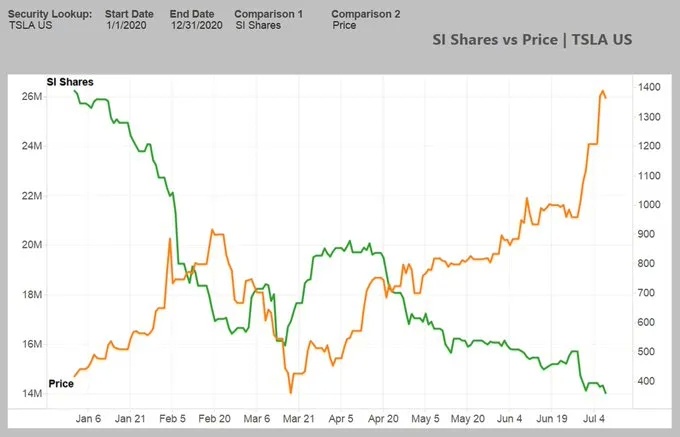
Task: Click the Mar 21 date axis tick
Action: [x=298, y=419]
